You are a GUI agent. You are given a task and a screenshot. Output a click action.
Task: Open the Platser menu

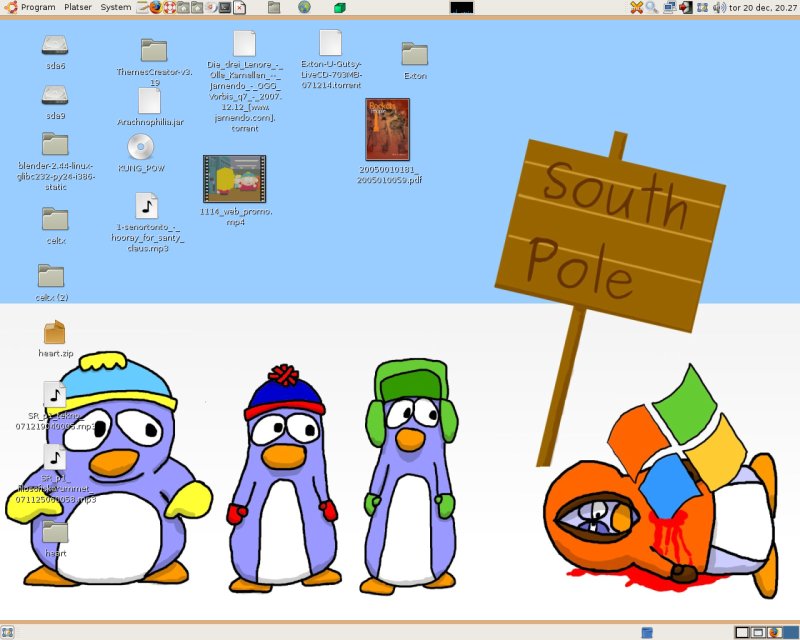78,7
